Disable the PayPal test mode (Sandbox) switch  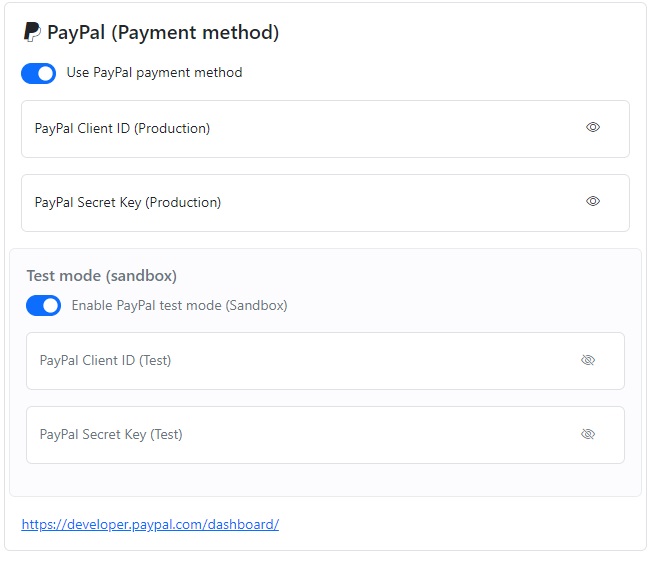pyautogui.click(x=43, y=306)
